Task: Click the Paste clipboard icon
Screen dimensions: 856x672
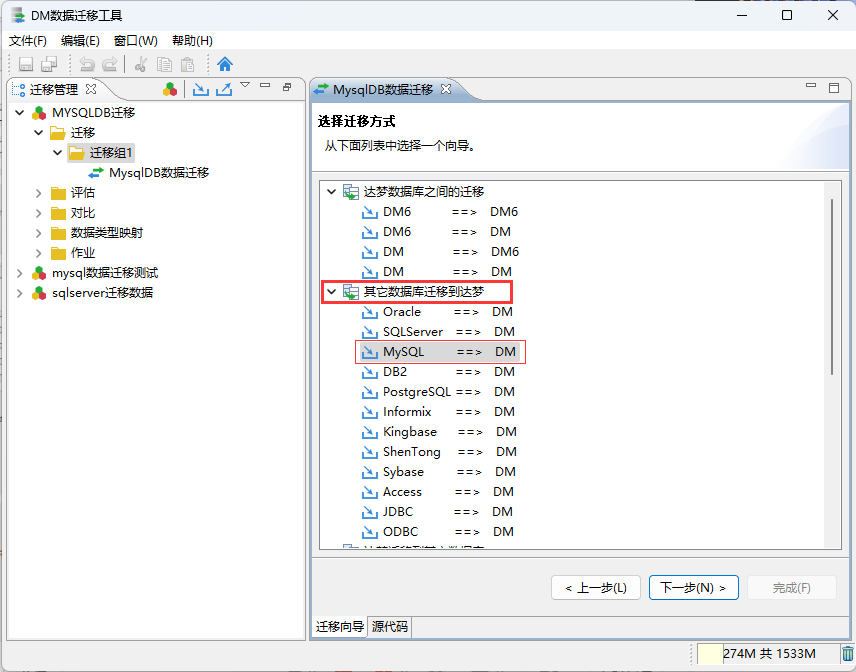Action: tap(187, 64)
